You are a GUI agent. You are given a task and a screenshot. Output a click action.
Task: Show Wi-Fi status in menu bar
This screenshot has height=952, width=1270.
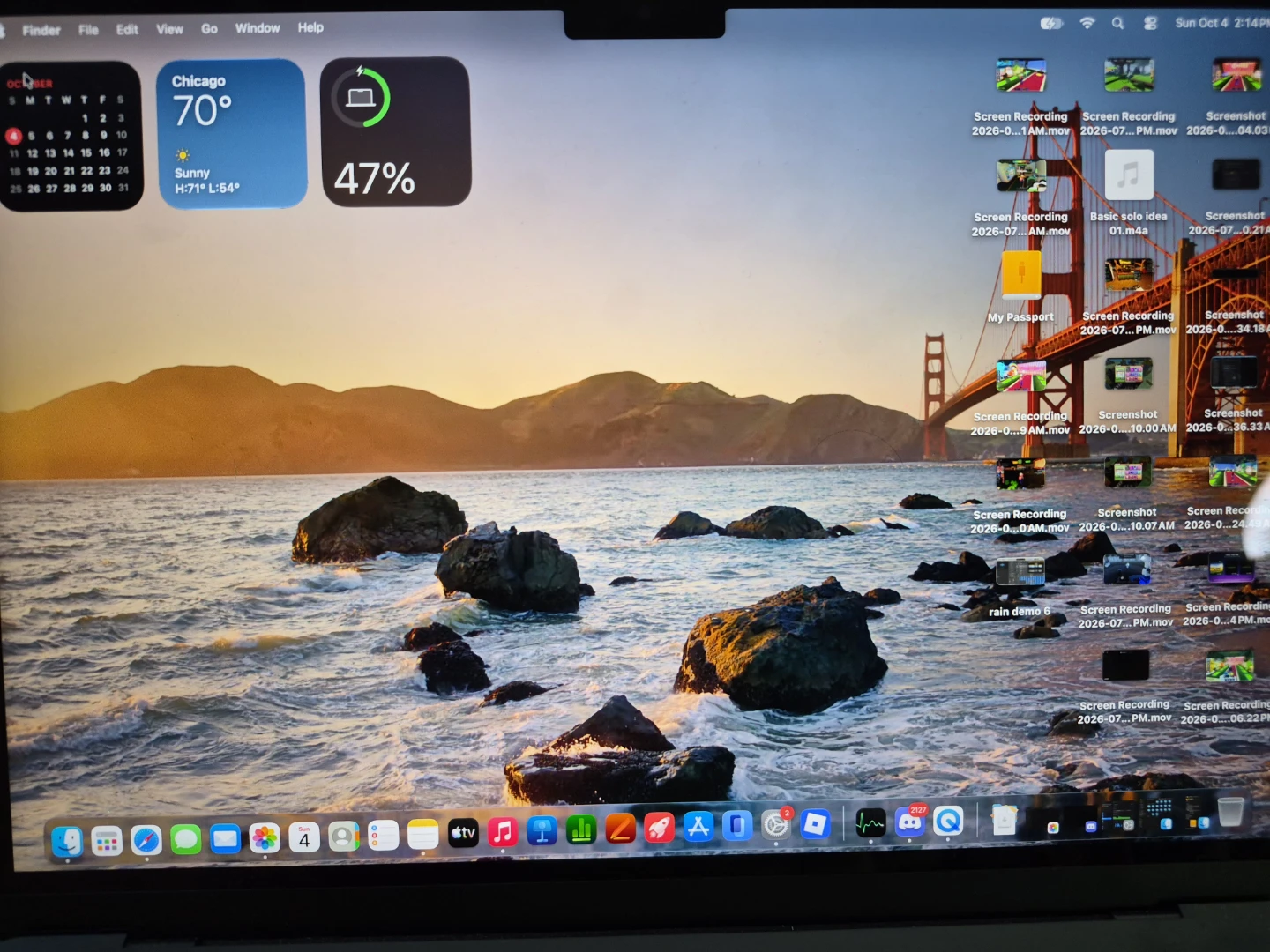pyautogui.click(x=1087, y=23)
